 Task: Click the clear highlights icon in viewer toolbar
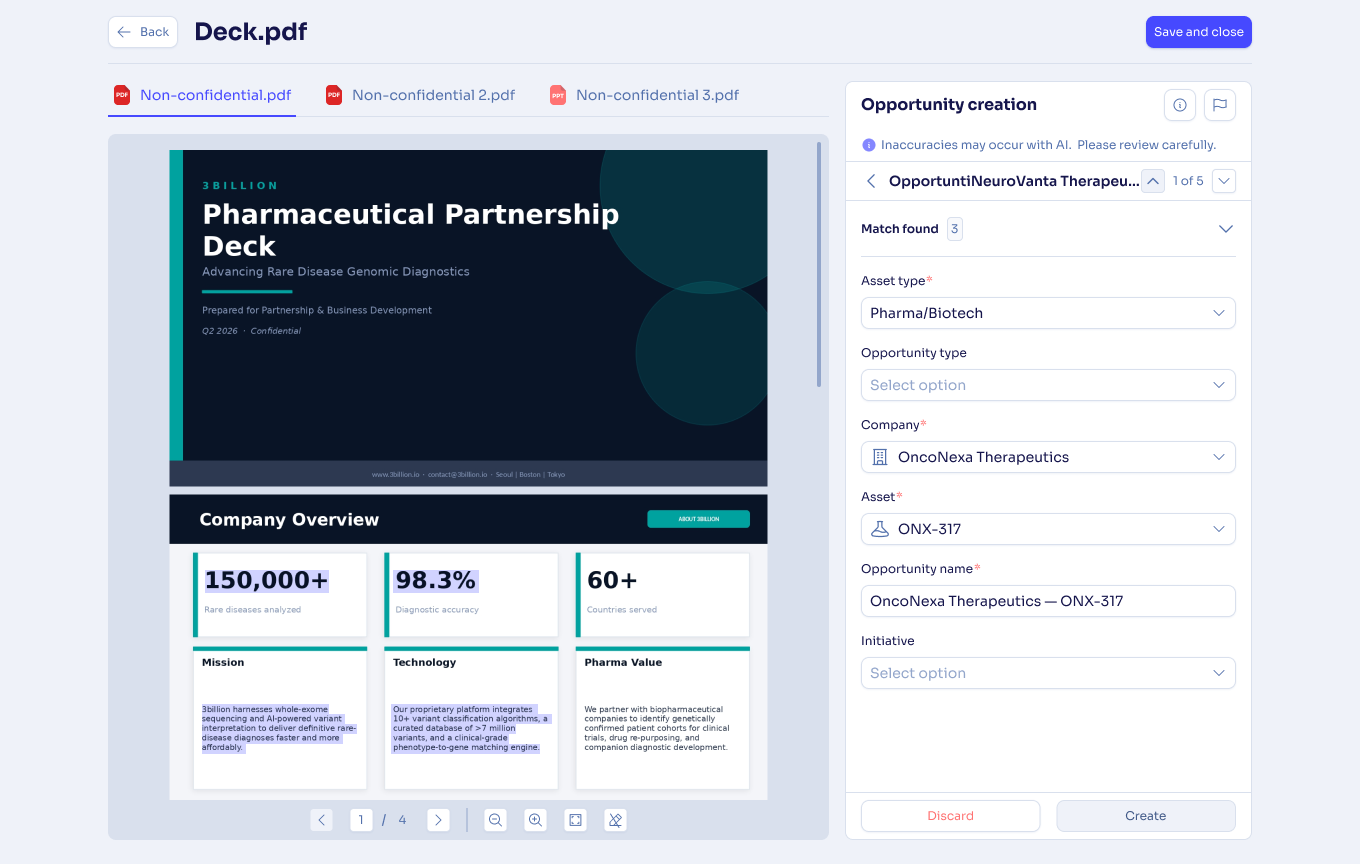[x=615, y=820]
